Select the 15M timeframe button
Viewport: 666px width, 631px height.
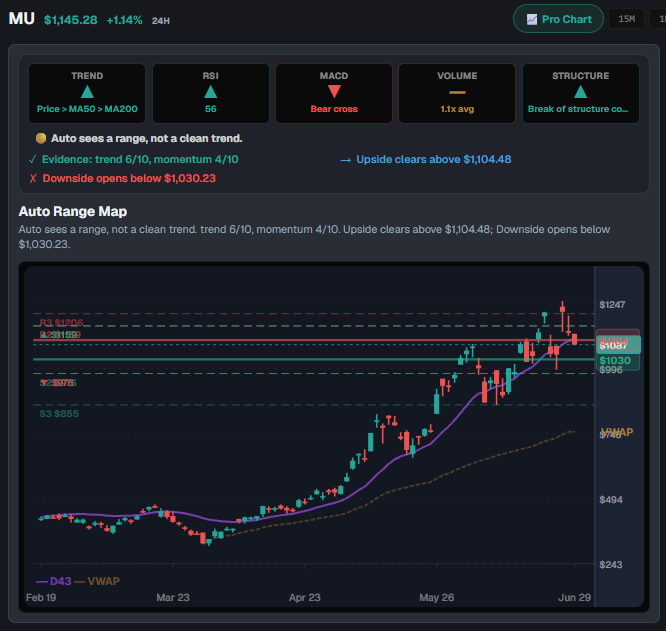coord(626,19)
